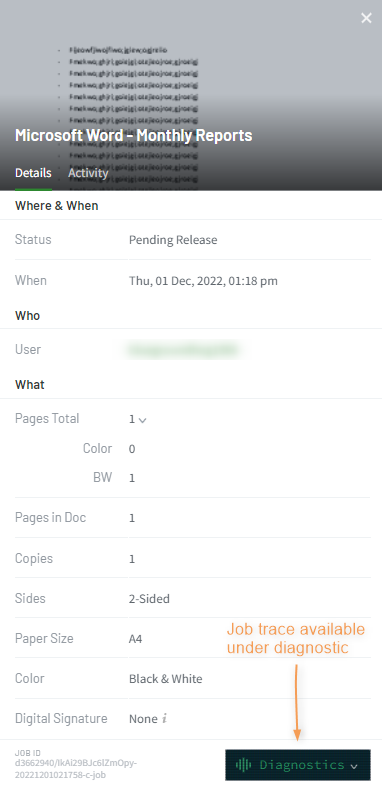Viewport: 382px width, 811px height.
Task: Click the Black & White color value
Action: click(165, 679)
